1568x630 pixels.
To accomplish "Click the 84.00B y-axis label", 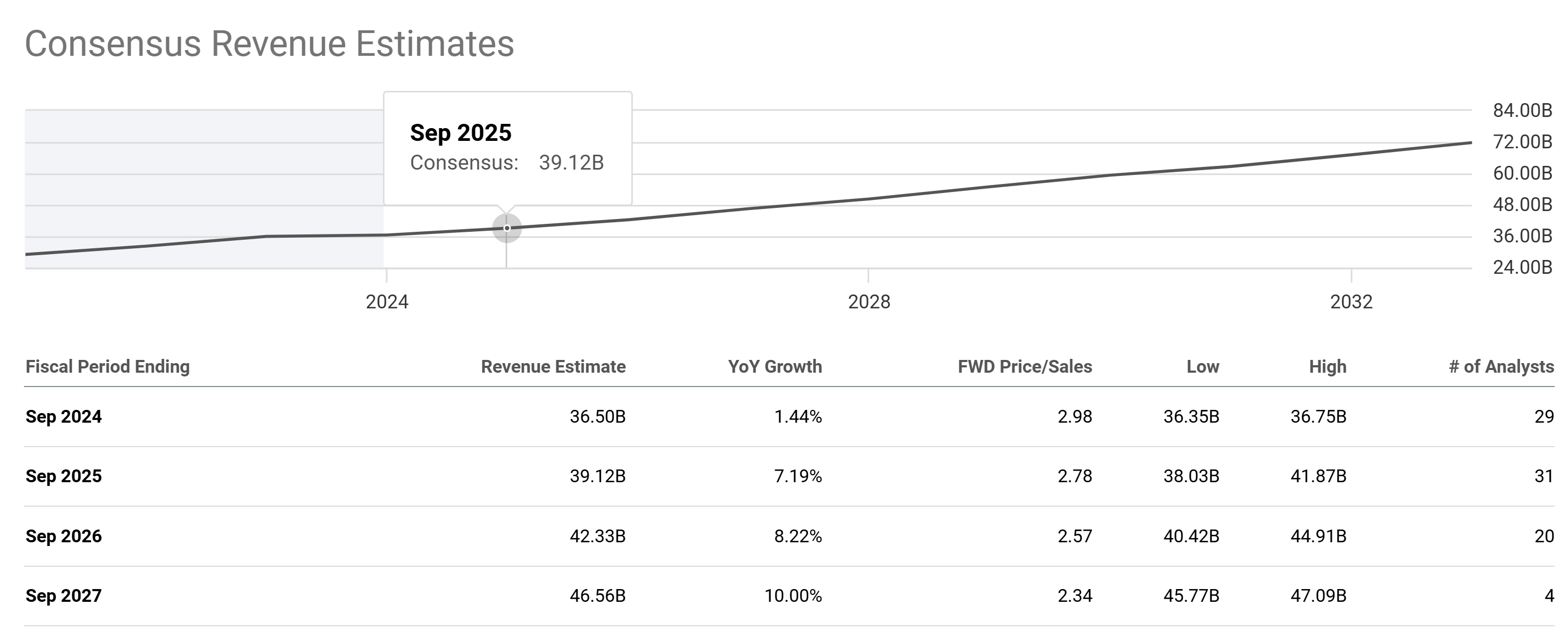I will (x=1522, y=111).
